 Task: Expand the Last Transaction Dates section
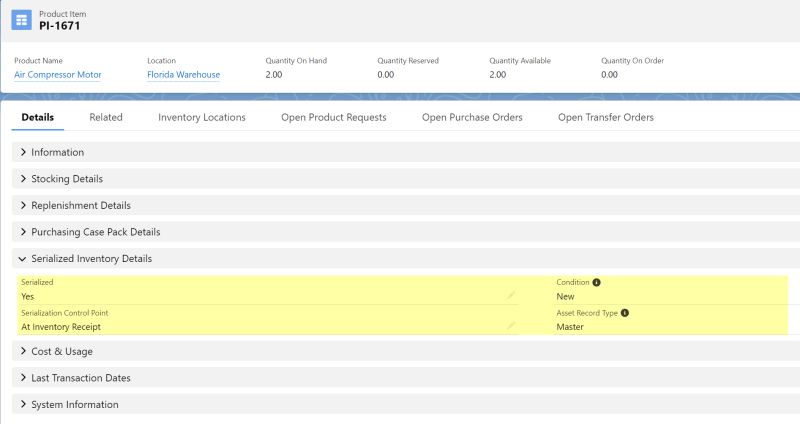[x=406, y=378]
